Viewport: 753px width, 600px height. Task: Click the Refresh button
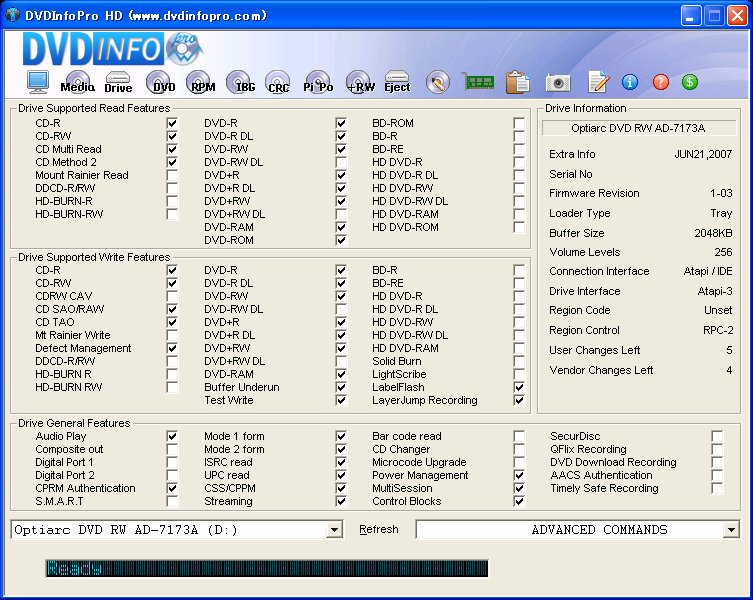pos(379,529)
